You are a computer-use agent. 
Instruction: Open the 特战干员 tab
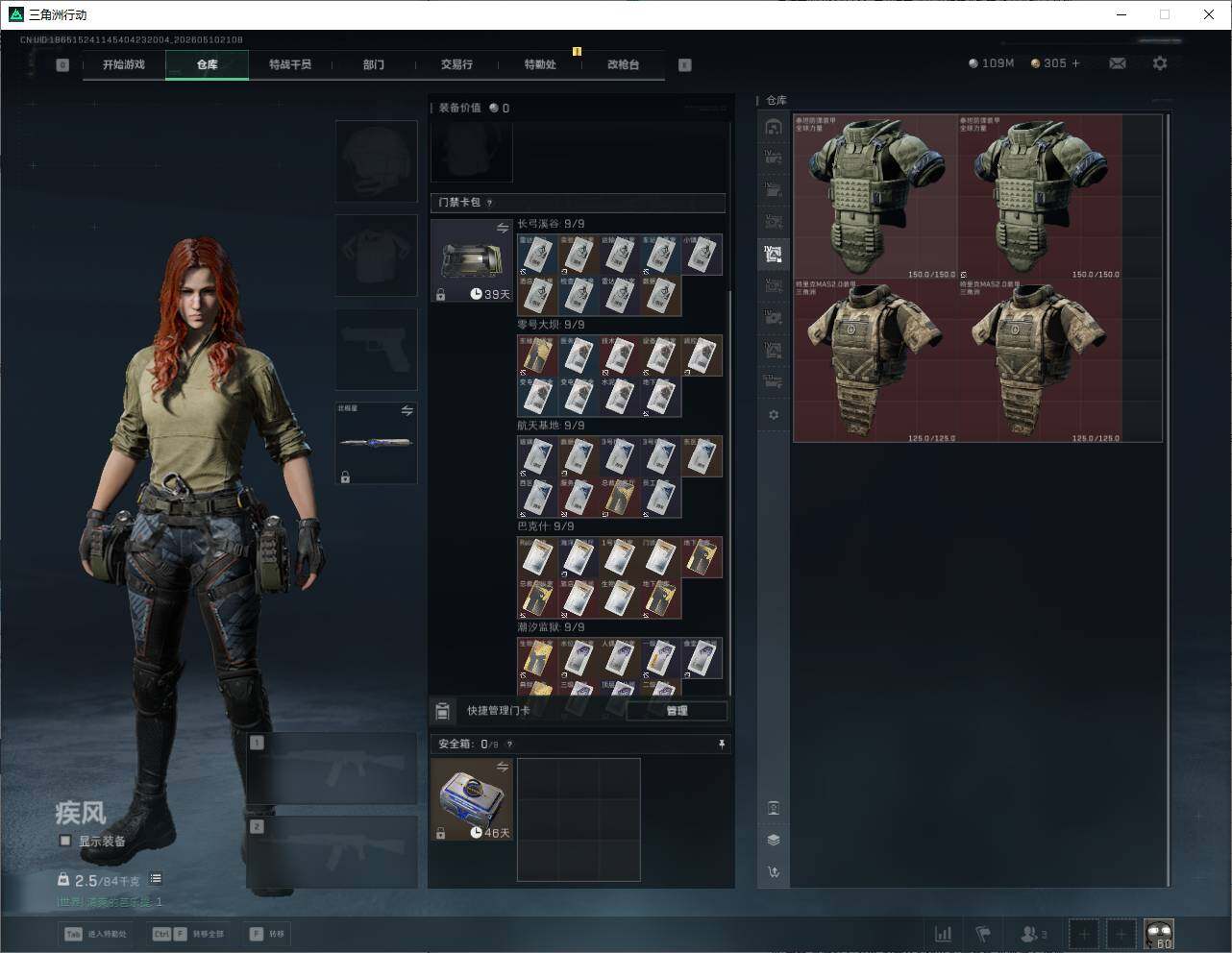point(290,64)
